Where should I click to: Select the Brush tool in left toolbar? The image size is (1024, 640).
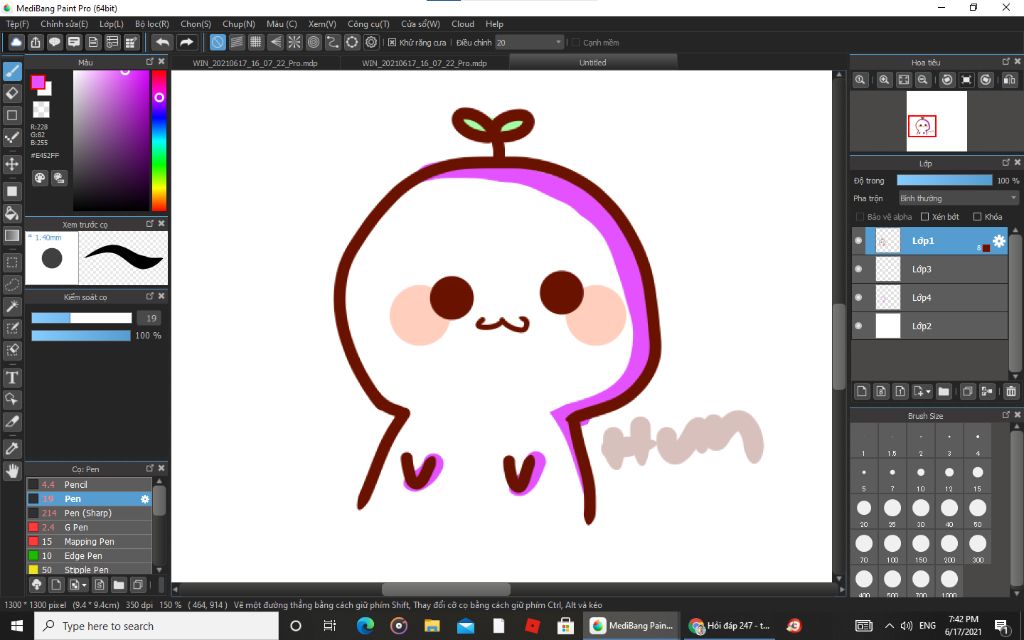pos(12,71)
